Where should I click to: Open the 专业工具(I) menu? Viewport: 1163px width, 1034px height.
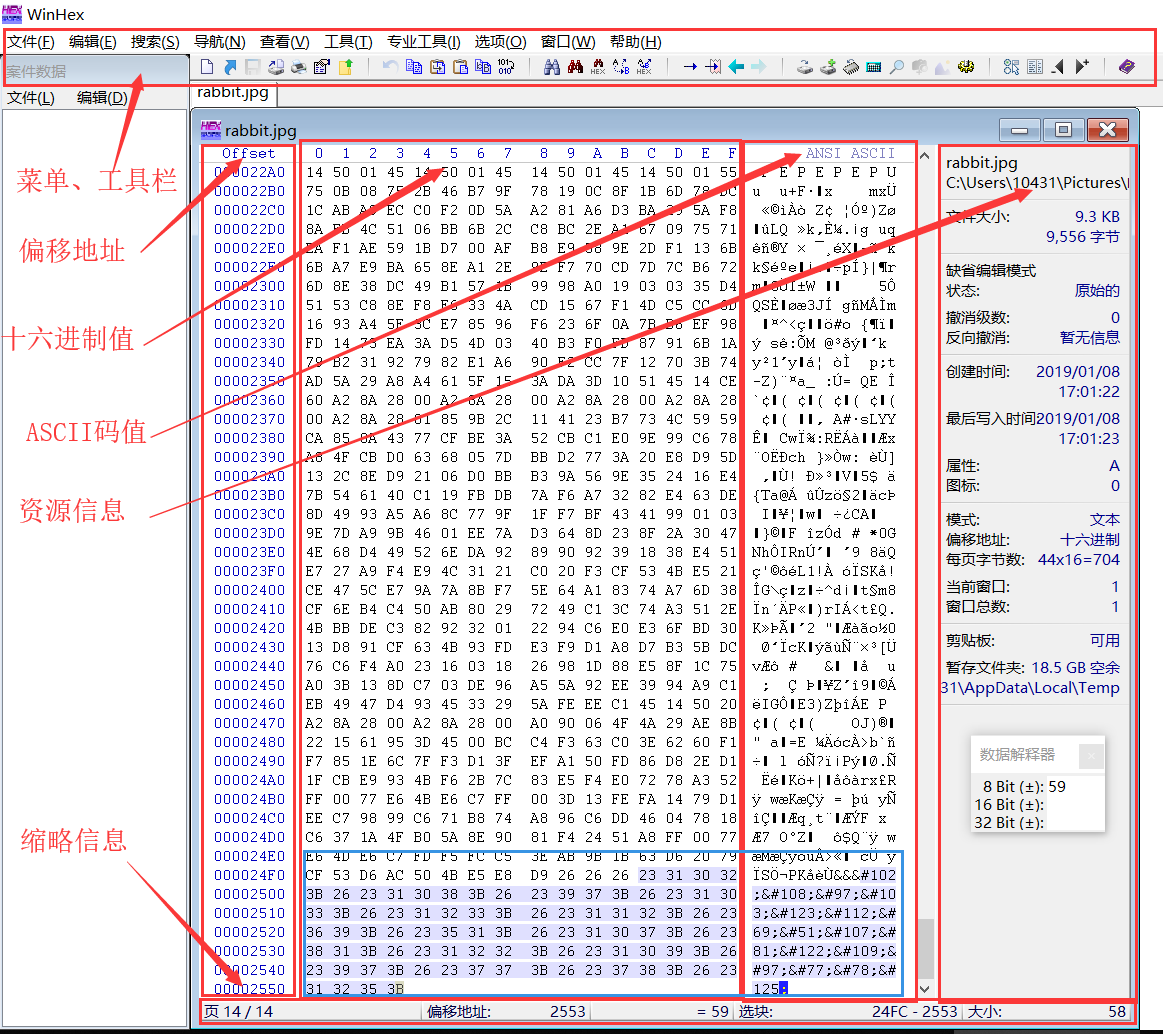[424, 42]
